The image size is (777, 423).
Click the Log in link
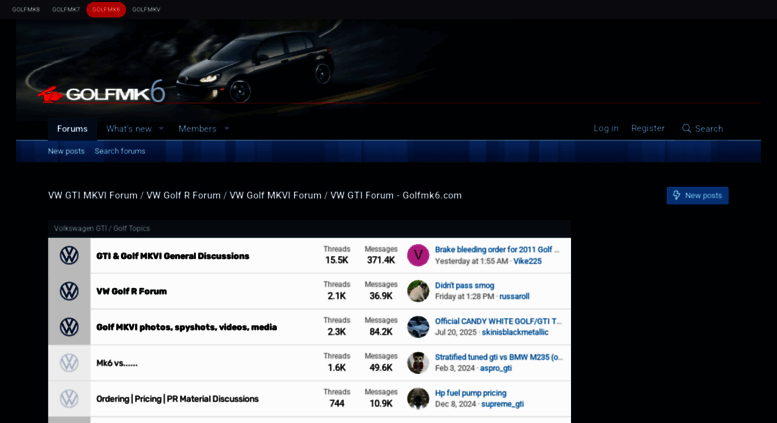606,128
